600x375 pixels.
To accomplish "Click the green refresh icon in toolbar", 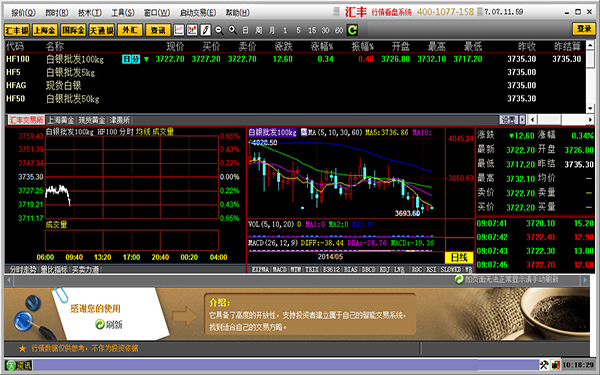I will (x=352, y=30).
